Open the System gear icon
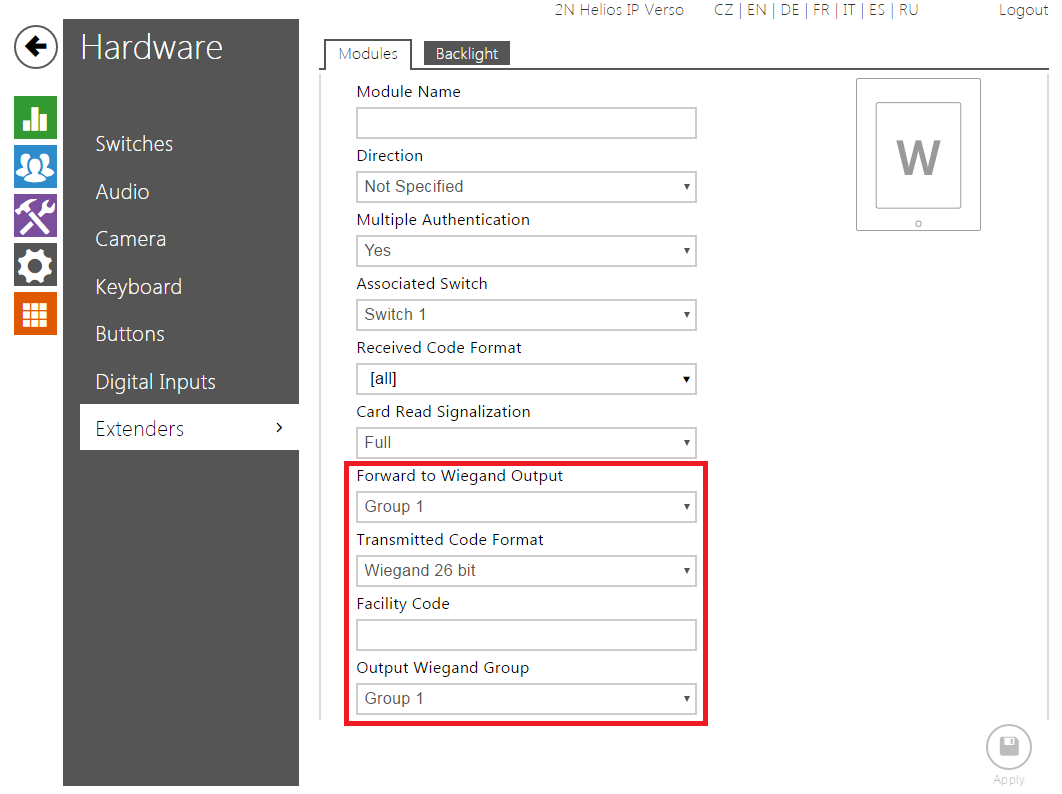This screenshot has height=794, width=1062. click(x=35, y=265)
